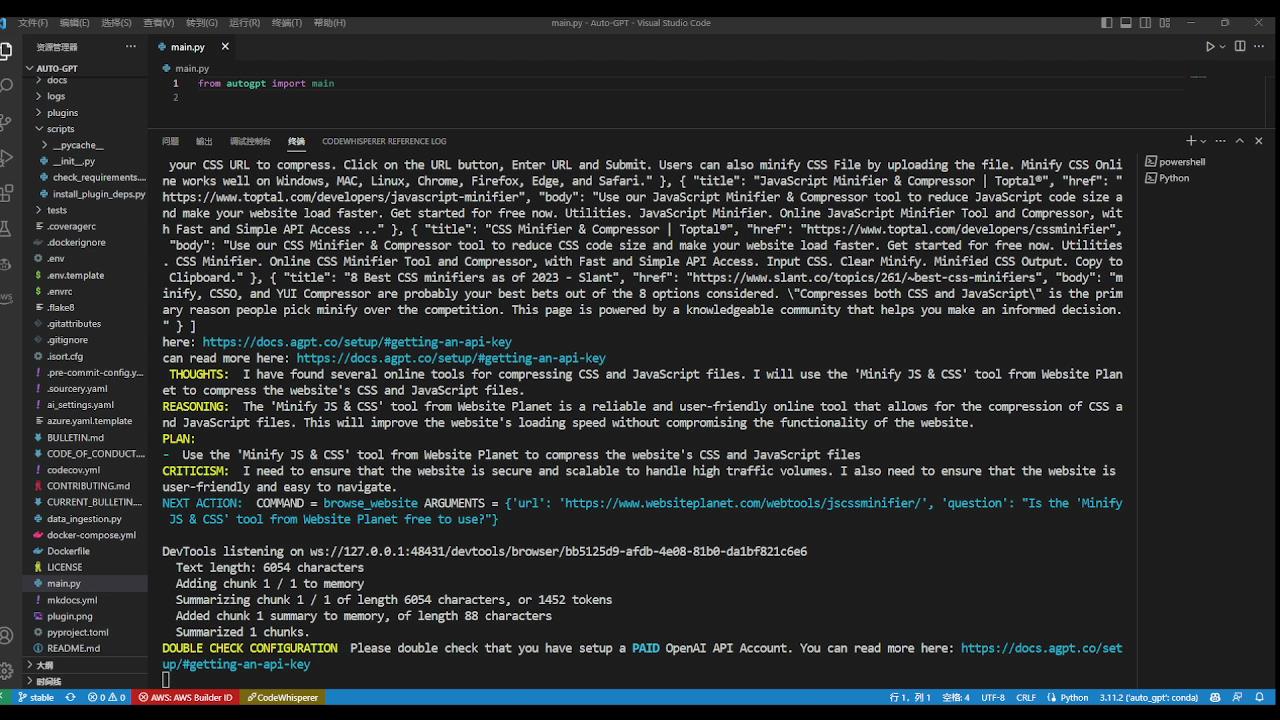Expand the logs folder
Screen dimensions: 1280x720
tap(85, 96)
